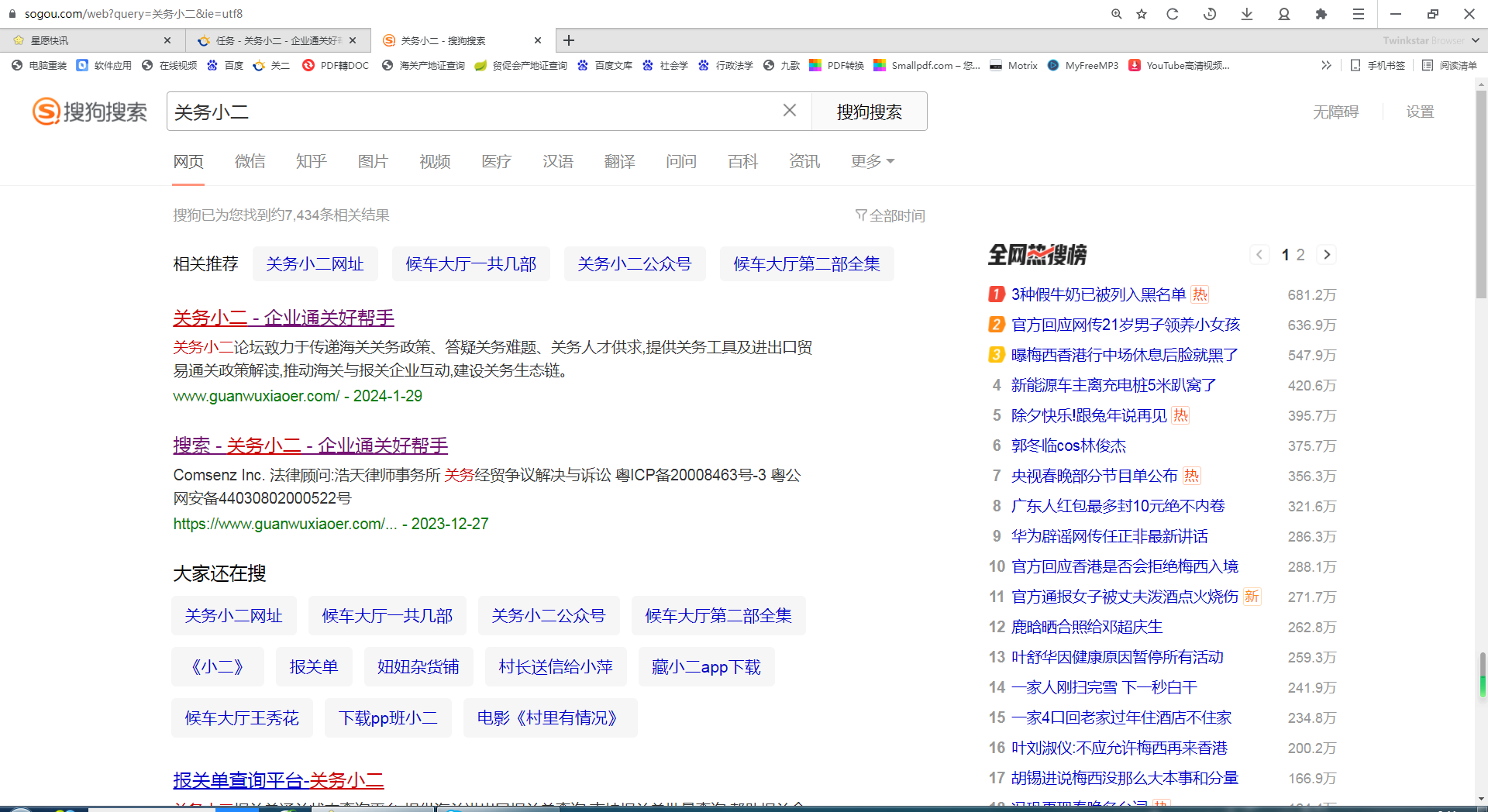The height and width of the screenshot is (812, 1488).
Task: Click recommended search 候车大厅第二部全集 at top
Action: click(807, 264)
